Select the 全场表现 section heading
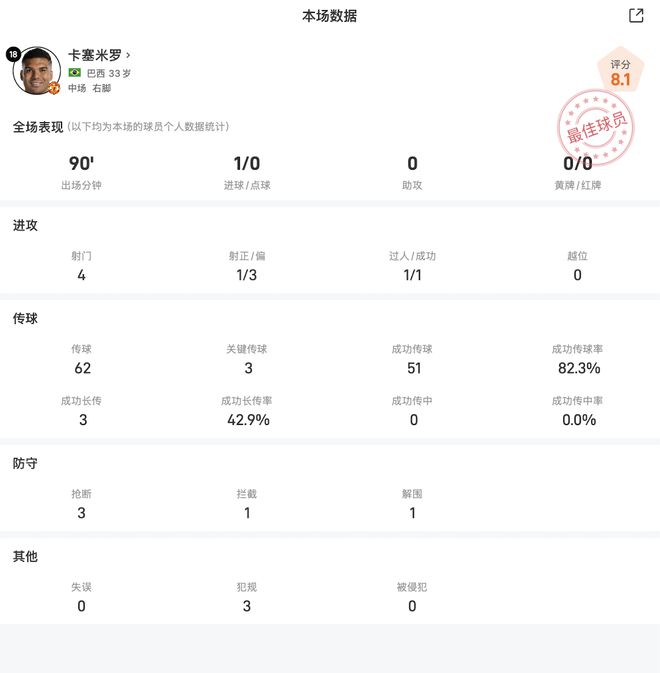The image size is (660, 673). tap(38, 127)
